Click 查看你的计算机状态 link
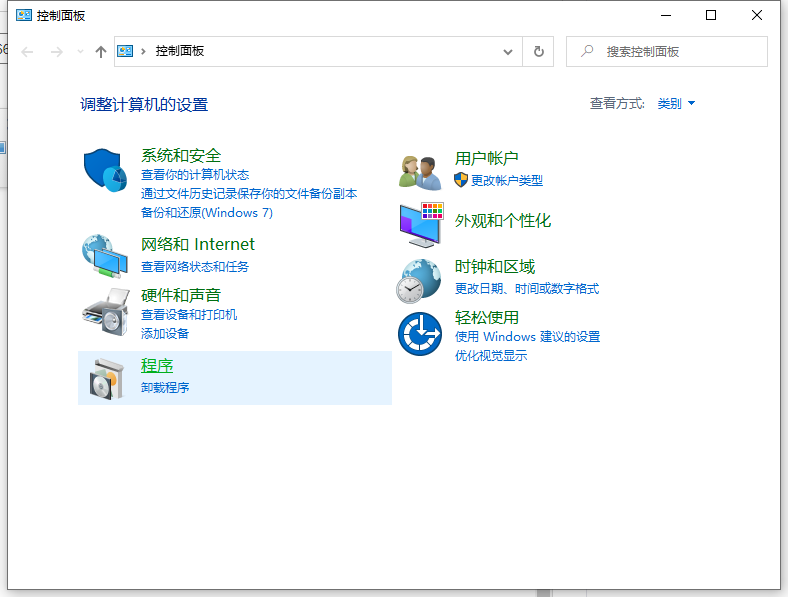Viewport: 788px width, 597px height. point(195,175)
